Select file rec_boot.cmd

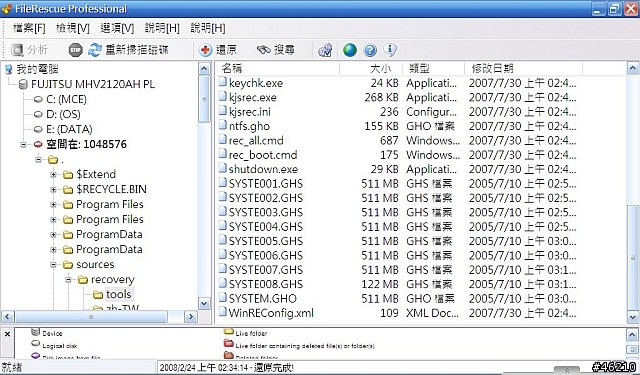(263, 155)
